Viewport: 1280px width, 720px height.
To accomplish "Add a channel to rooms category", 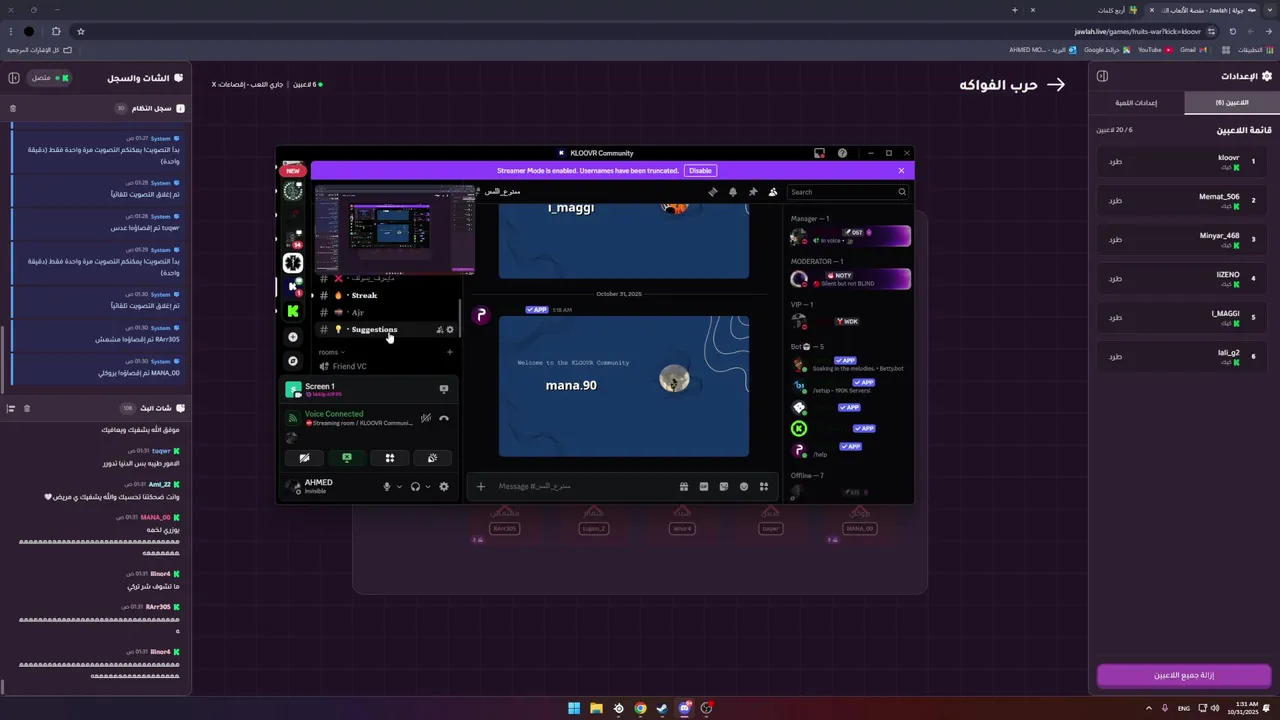I will [x=449, y=352].
